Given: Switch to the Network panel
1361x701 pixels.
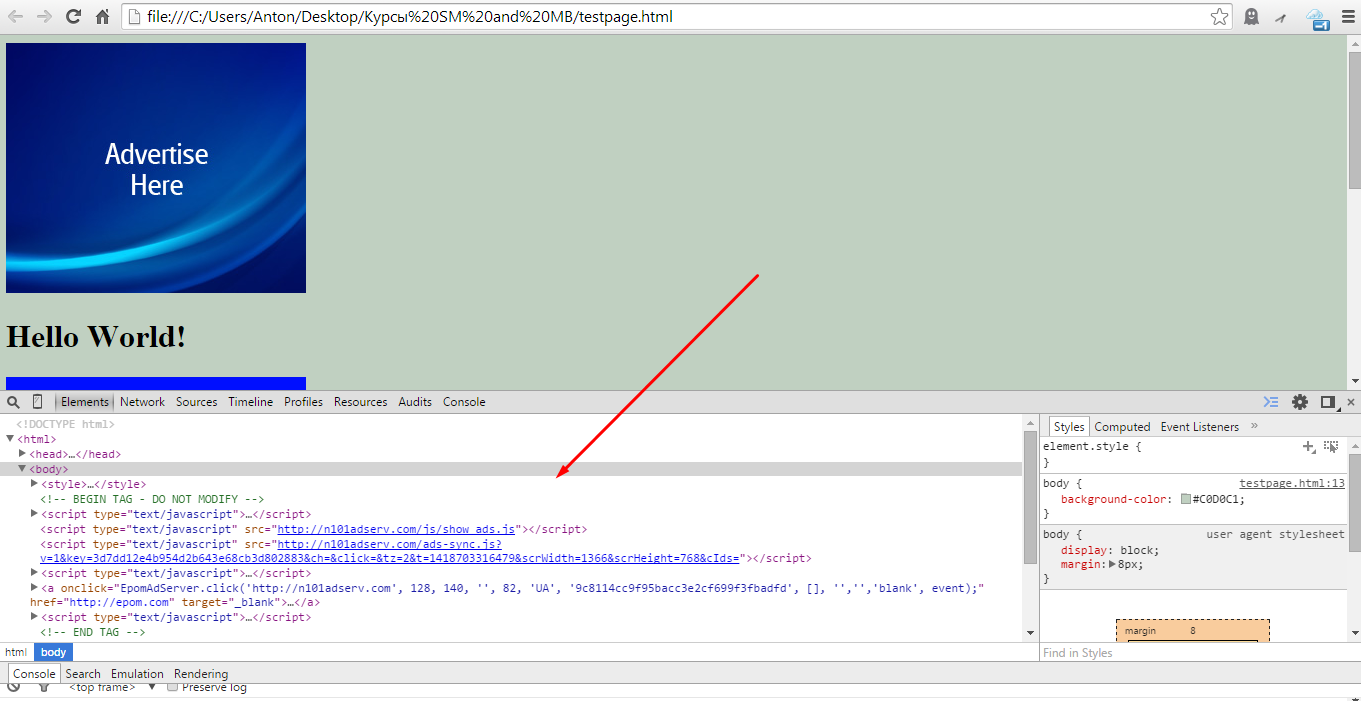Looking at the screenshot, I should coord(142,402).
